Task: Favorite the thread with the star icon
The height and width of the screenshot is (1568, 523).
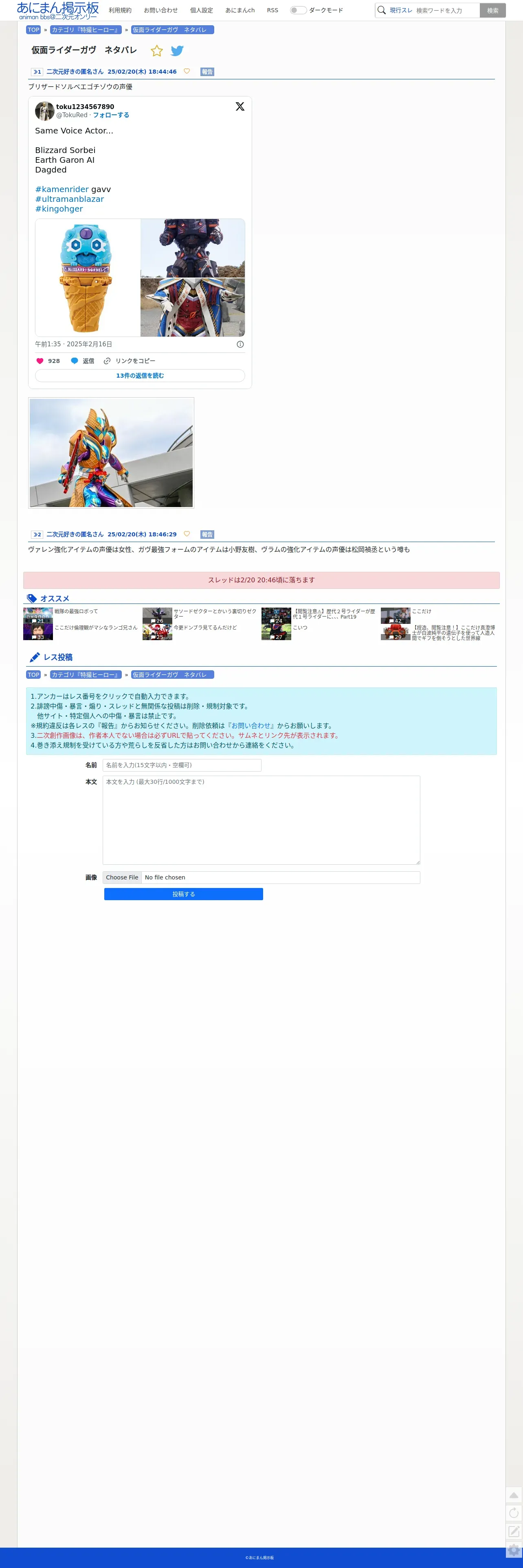Action: point(157,51)
